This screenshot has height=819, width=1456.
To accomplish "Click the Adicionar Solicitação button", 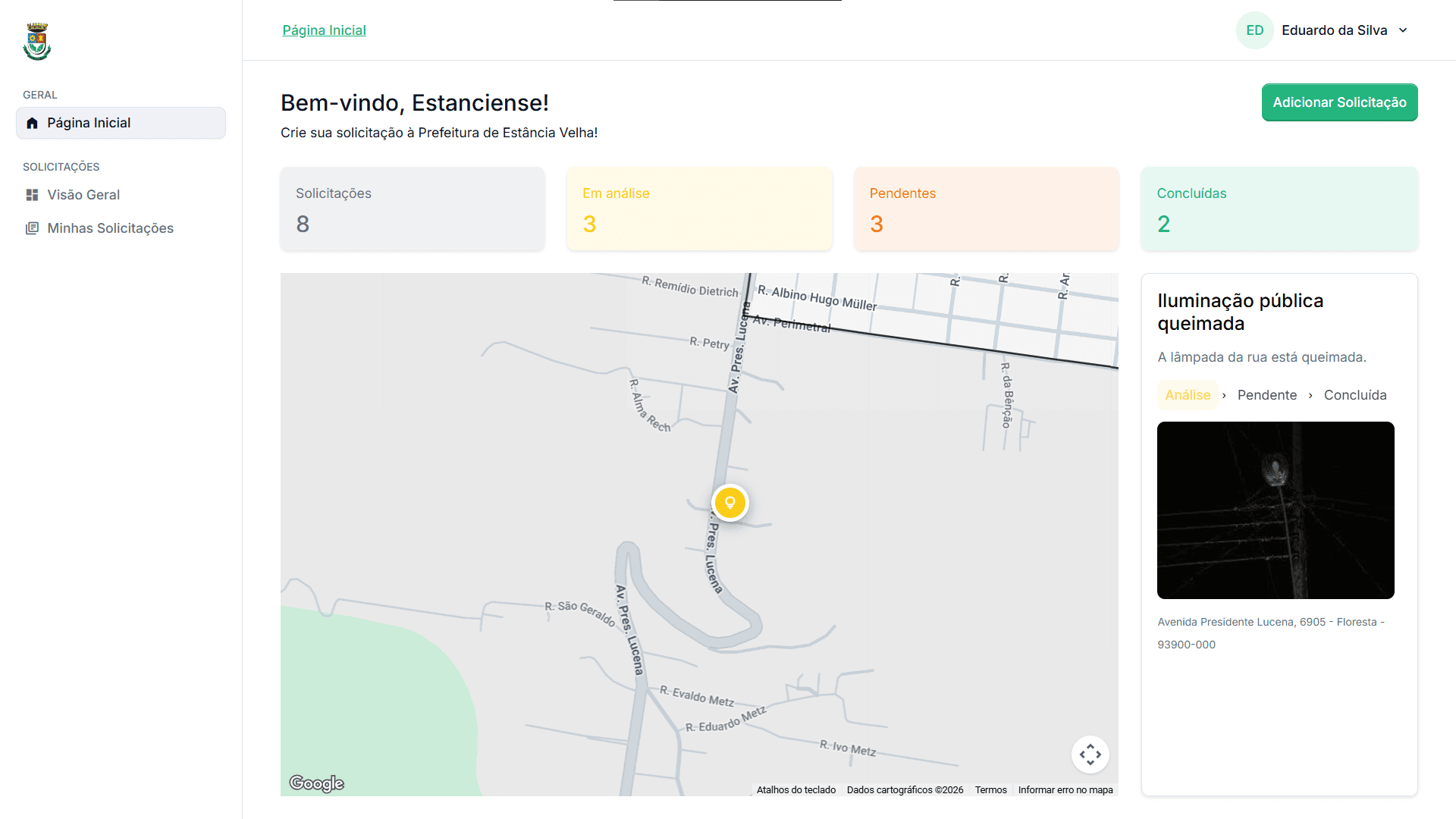I will [x=1339, y=102].
